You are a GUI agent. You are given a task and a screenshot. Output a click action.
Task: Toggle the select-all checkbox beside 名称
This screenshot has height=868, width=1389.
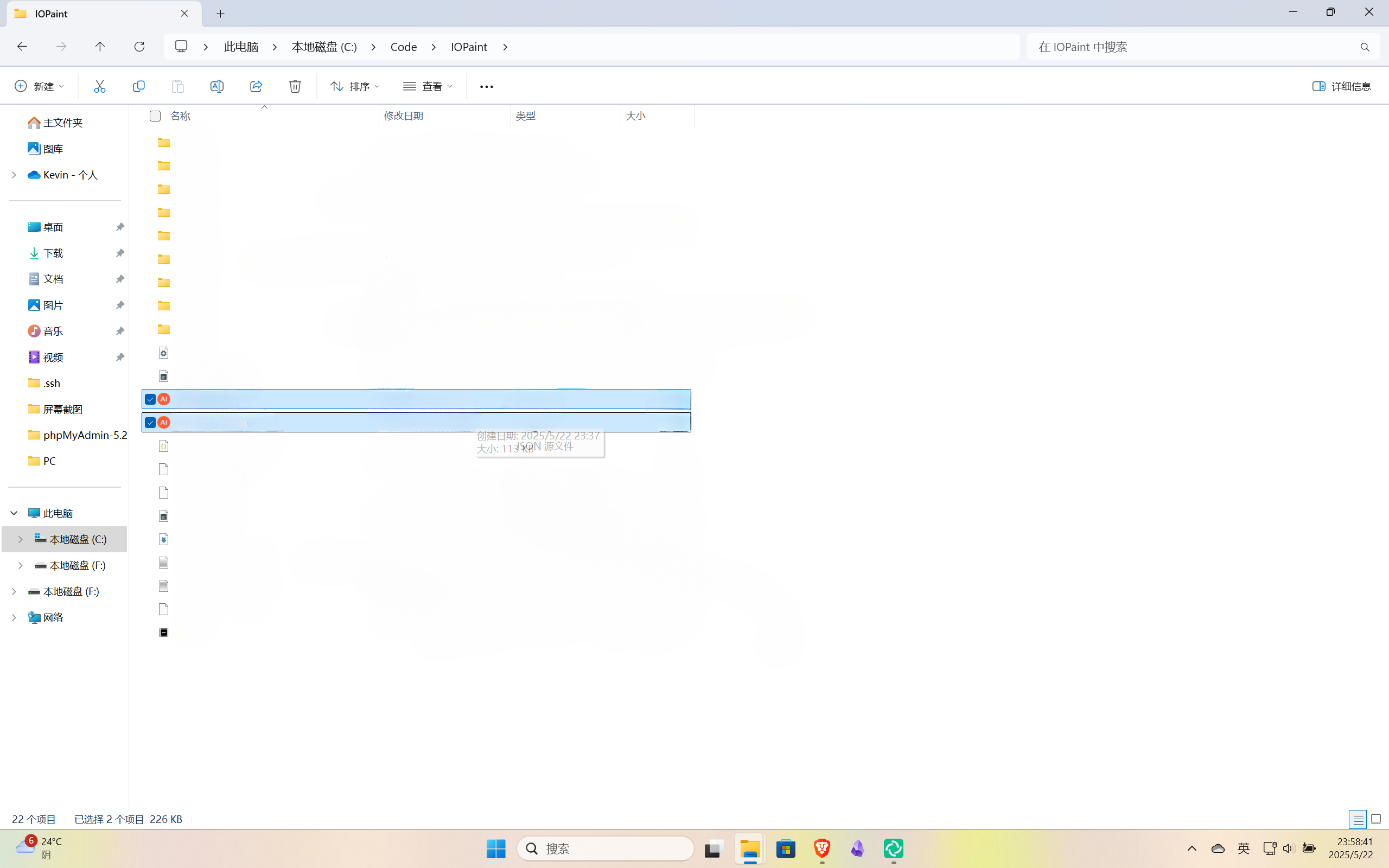(155, 116)
